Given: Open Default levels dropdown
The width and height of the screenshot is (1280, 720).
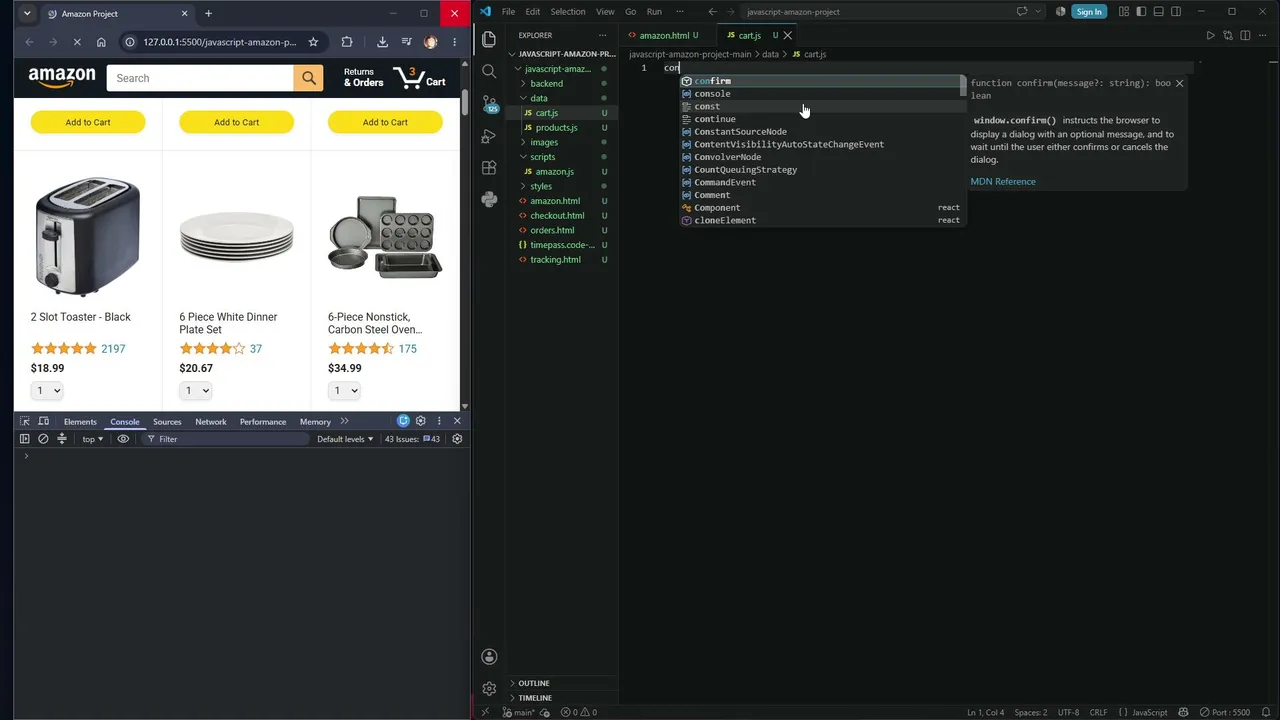Looking at the screenshot, I should coord(345,439).
